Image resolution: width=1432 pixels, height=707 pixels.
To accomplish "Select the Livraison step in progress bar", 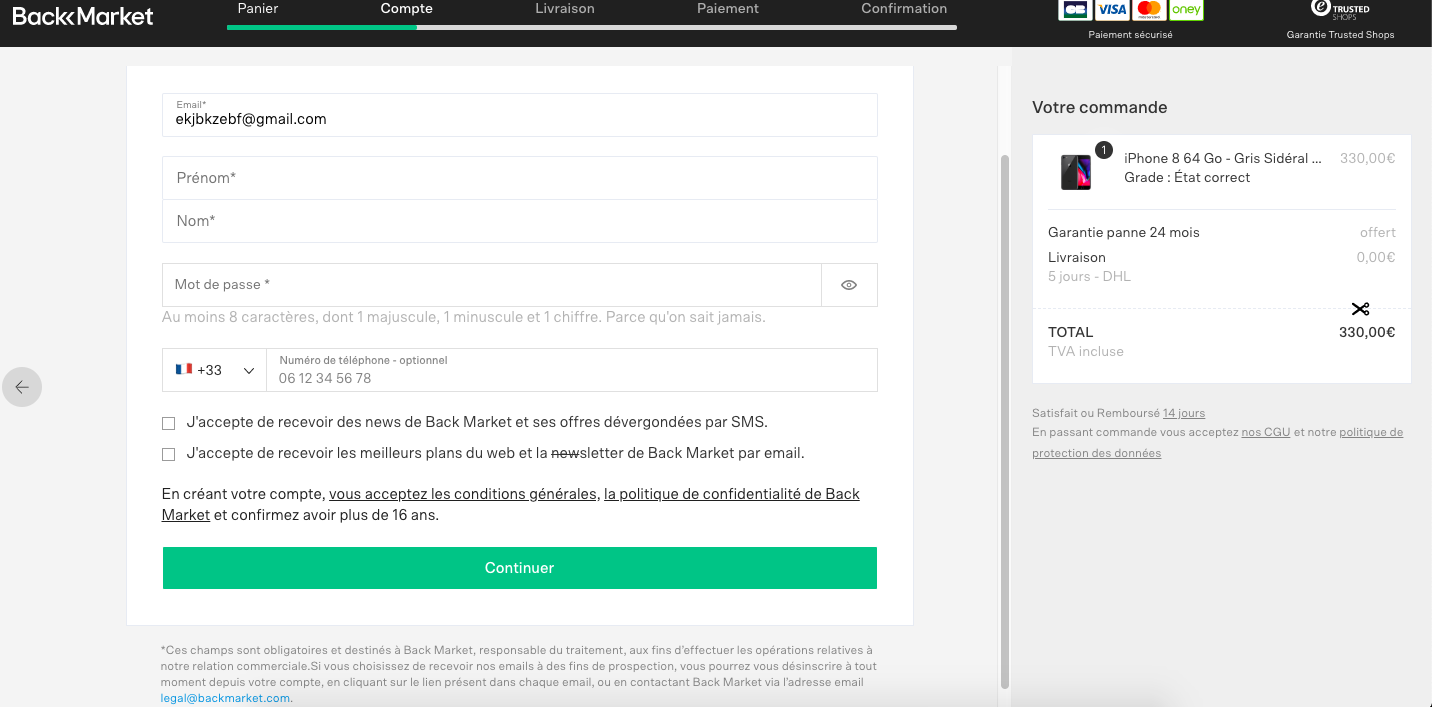I will (x=564, y=9).
